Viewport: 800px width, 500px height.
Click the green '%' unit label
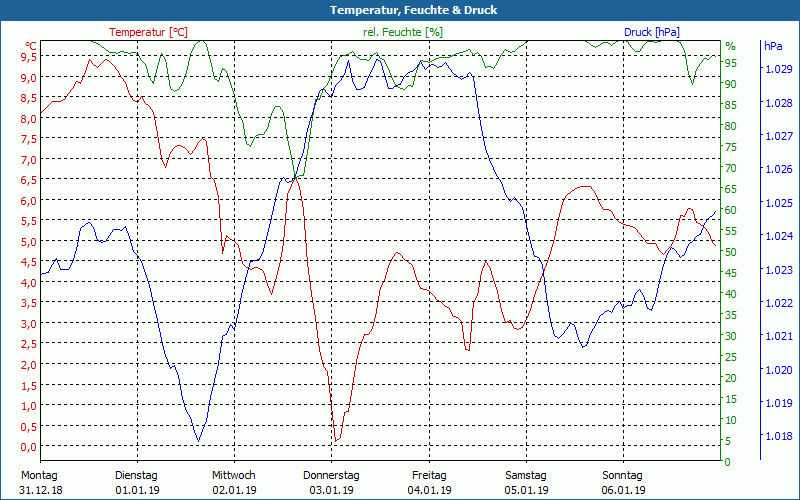pos(731,46)
